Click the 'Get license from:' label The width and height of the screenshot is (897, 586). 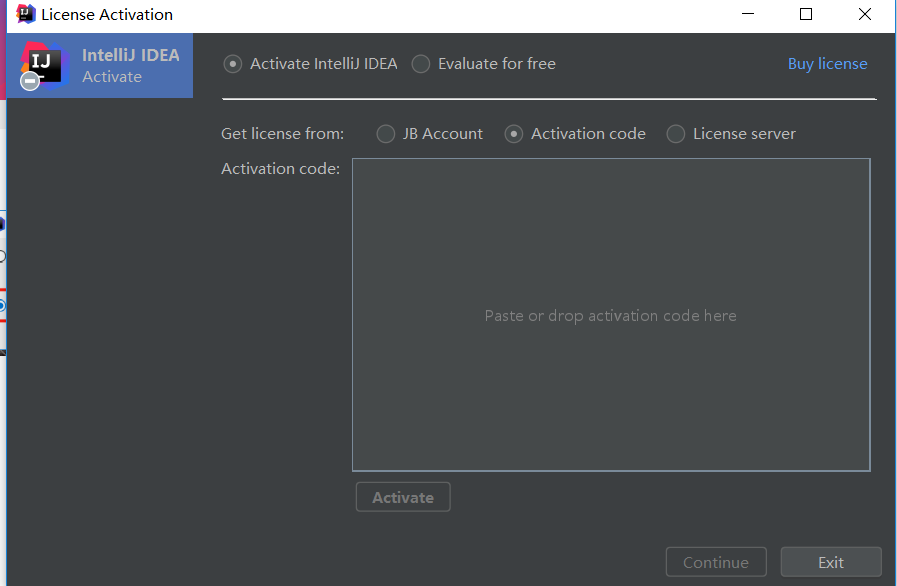(283, 134)
